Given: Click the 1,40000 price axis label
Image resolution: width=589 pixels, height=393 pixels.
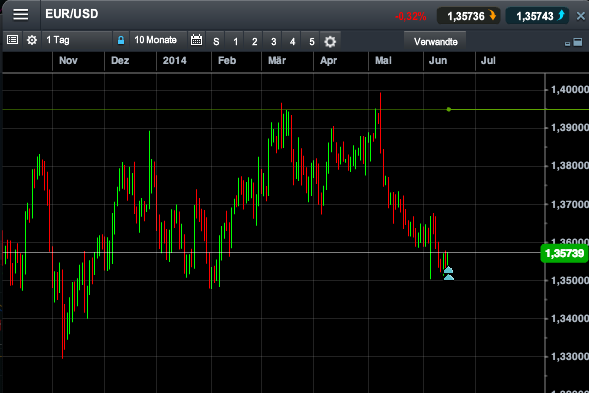Looking at the screenshot, I should (x=570, y=89).
